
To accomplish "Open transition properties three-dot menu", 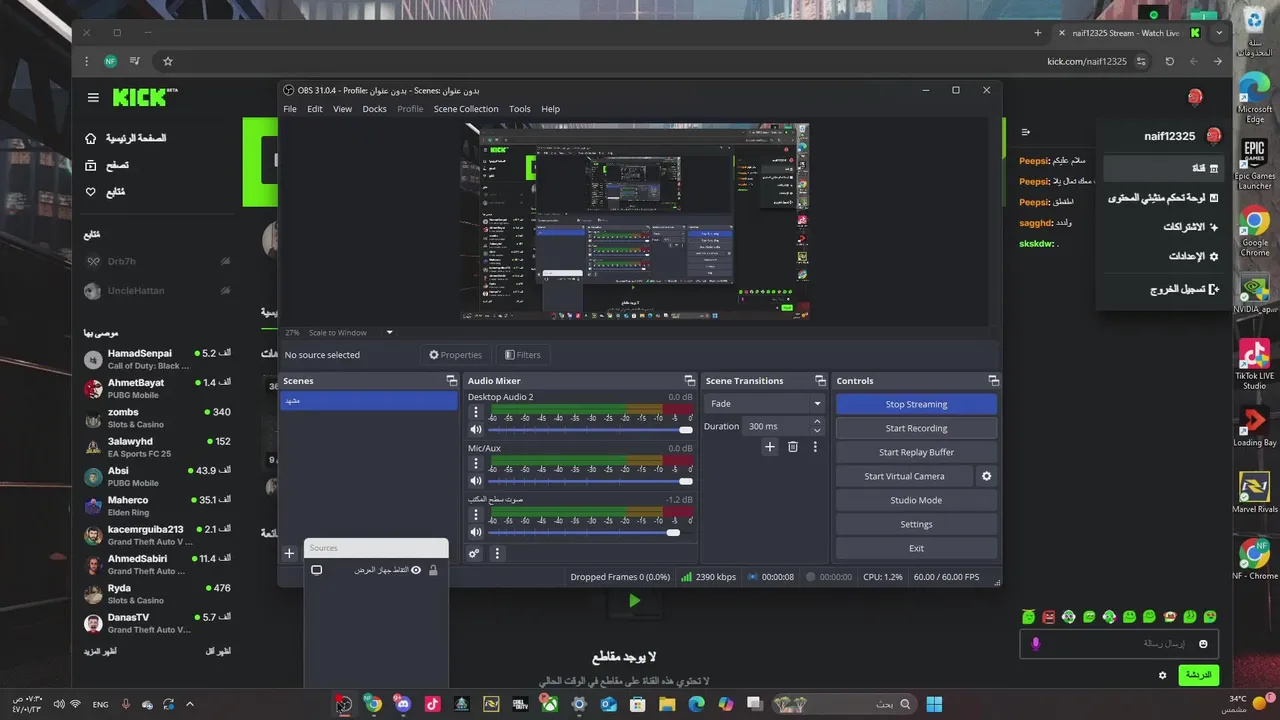I will click(x=815, y=447).
